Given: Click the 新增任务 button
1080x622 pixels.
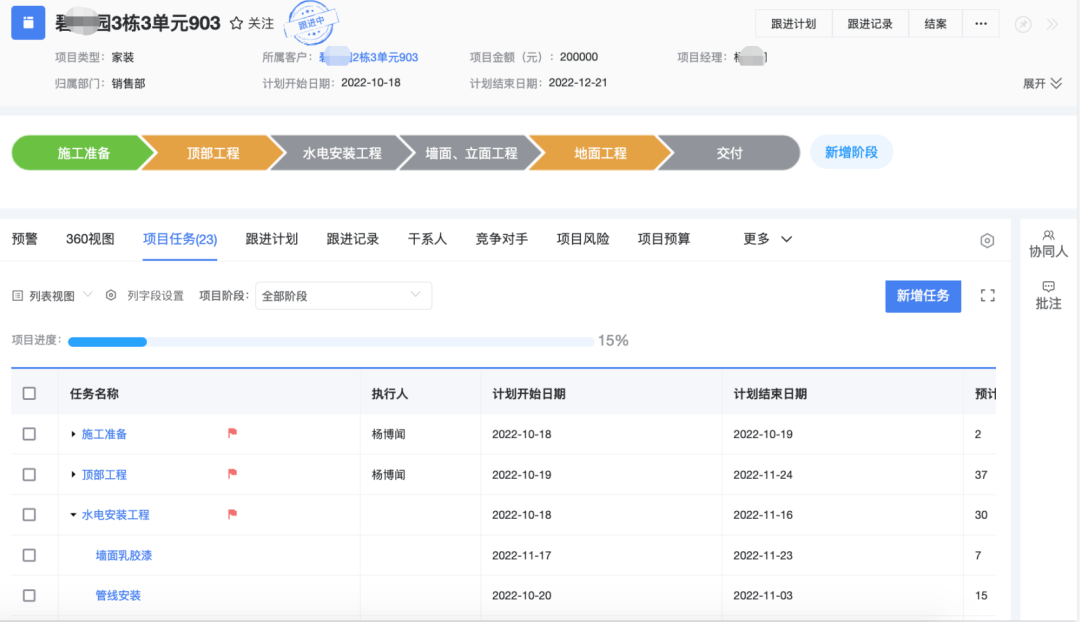Looking at the screenshot, I should click(922, 296).
